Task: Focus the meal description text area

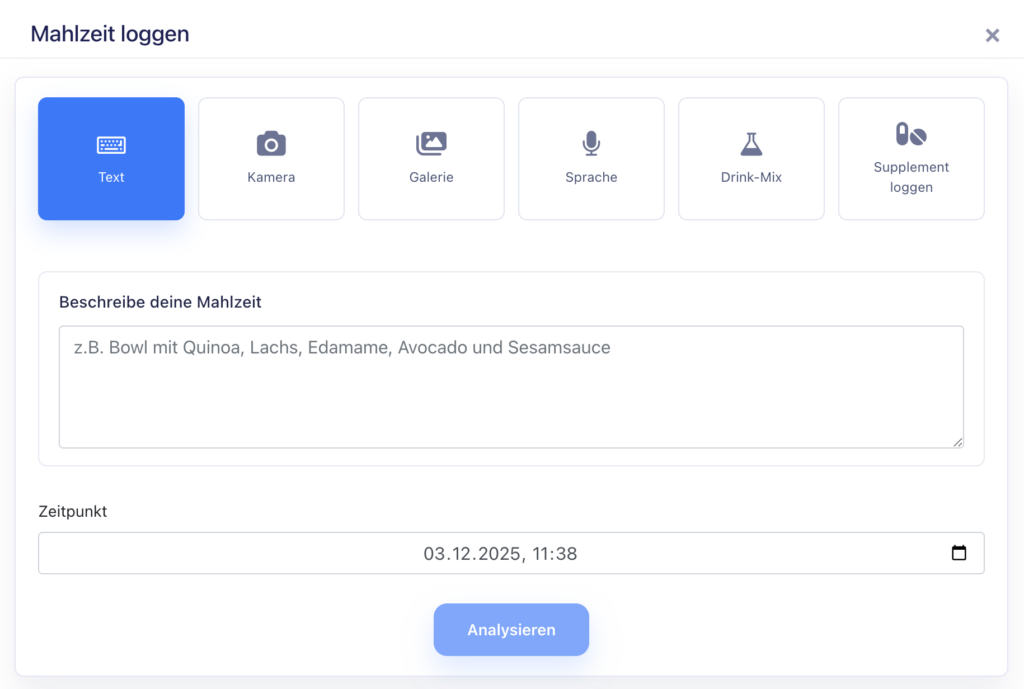Action: click(x=511, y=387)
